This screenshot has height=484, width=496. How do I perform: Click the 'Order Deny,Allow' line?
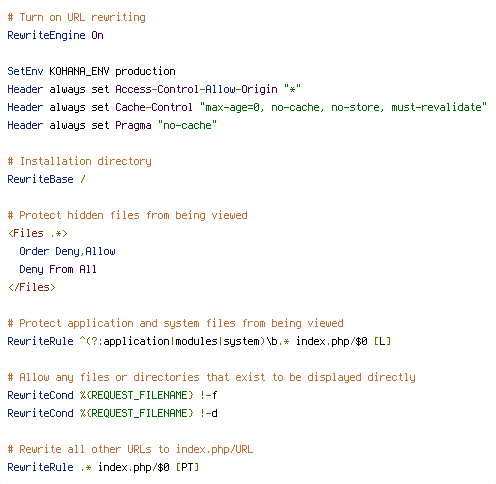point(67,251)
